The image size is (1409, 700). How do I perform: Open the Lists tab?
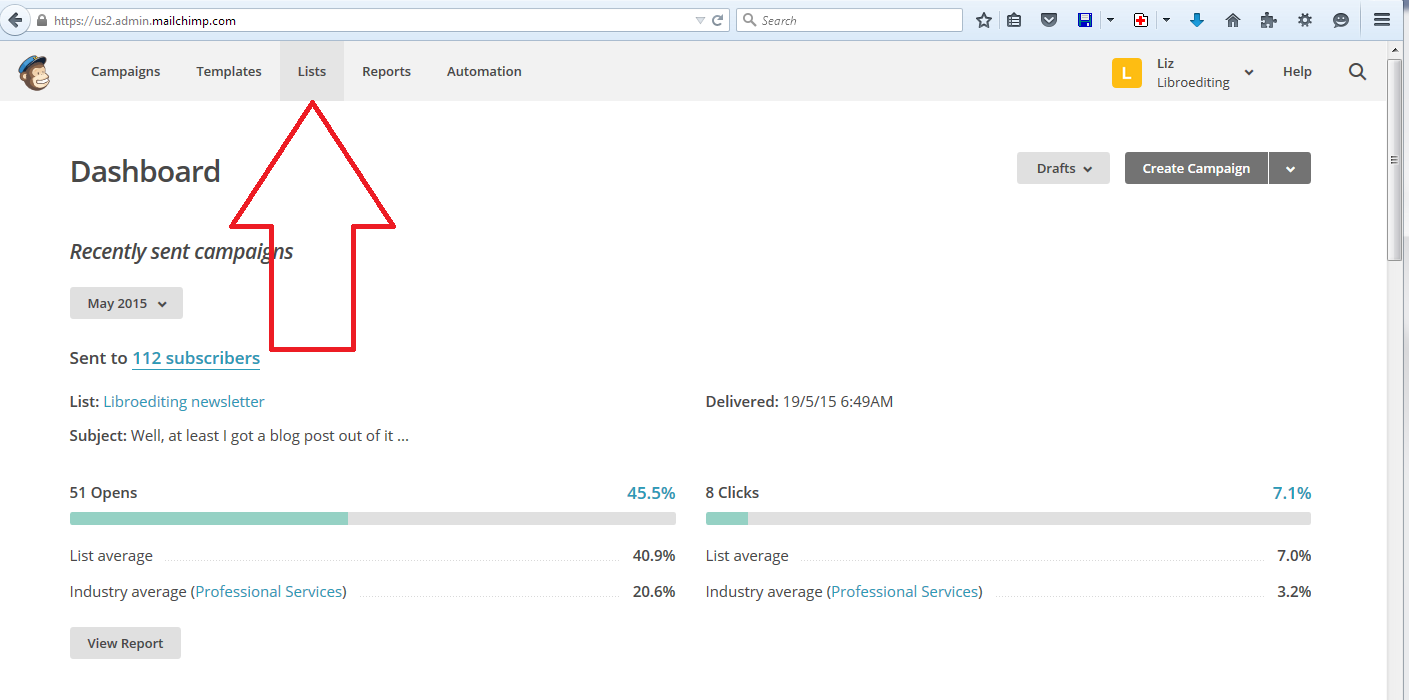click(x=312, y=72)
